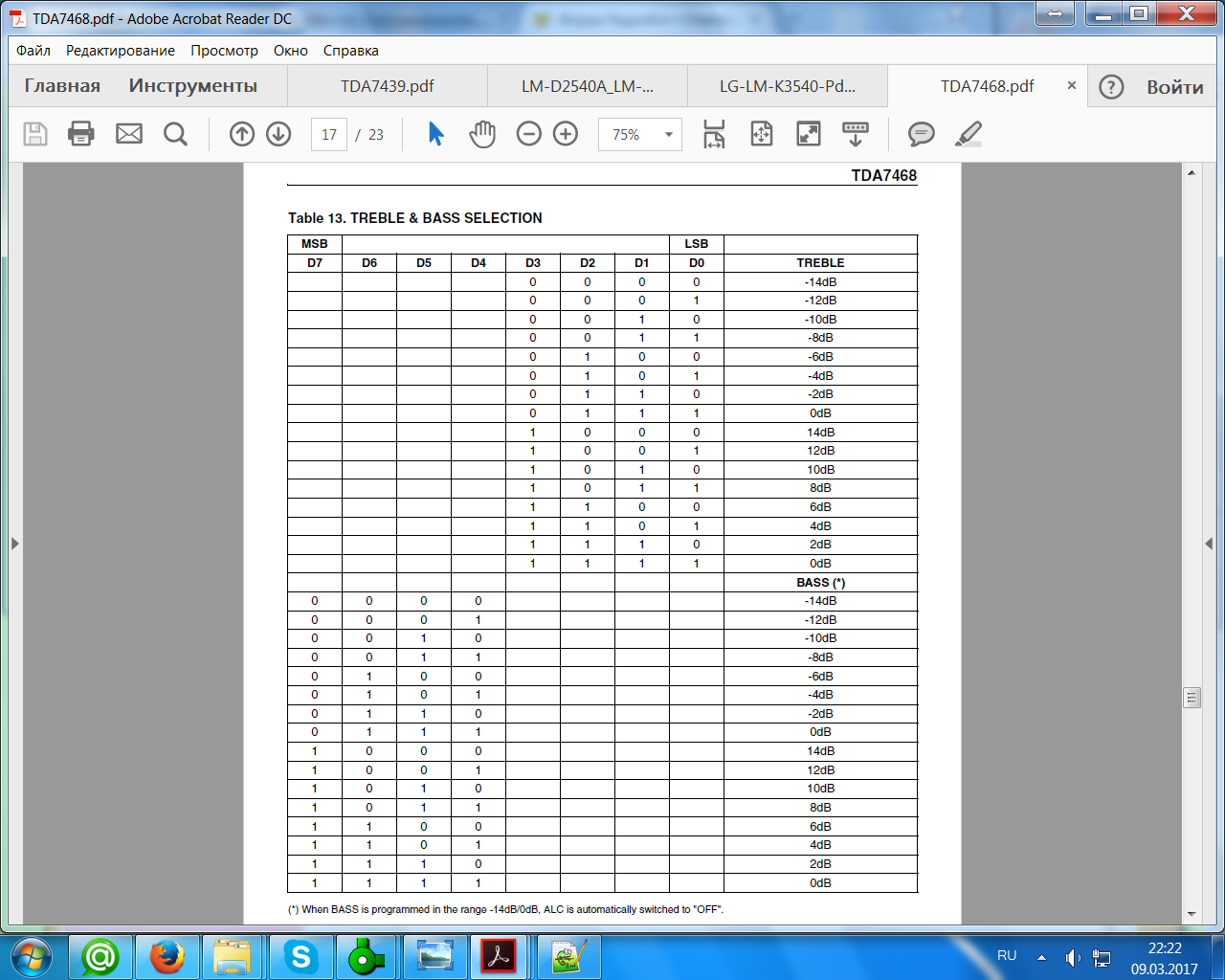Switch to the TDA7439.pdf tab
This screenshot has height=980, width=1225.
tap(388, 86)
